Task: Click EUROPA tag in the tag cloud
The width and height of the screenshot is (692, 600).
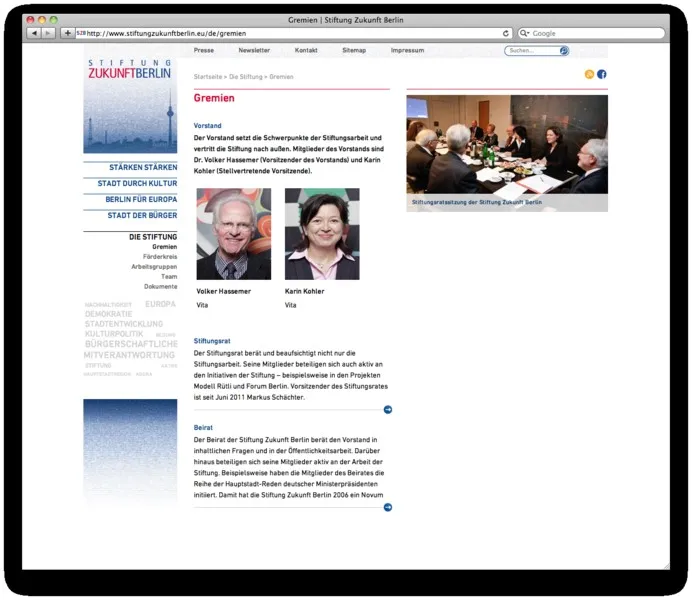Action: click(x=160, y=304)
